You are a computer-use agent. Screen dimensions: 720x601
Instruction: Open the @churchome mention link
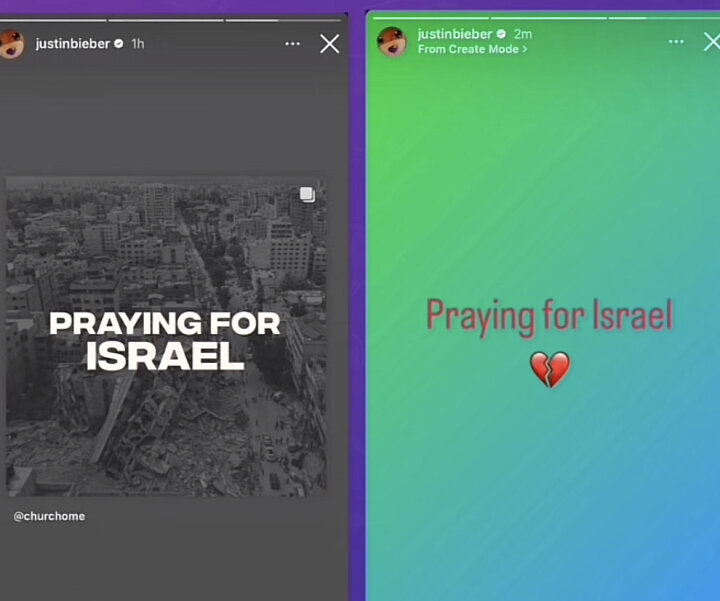tap(49, 516)
